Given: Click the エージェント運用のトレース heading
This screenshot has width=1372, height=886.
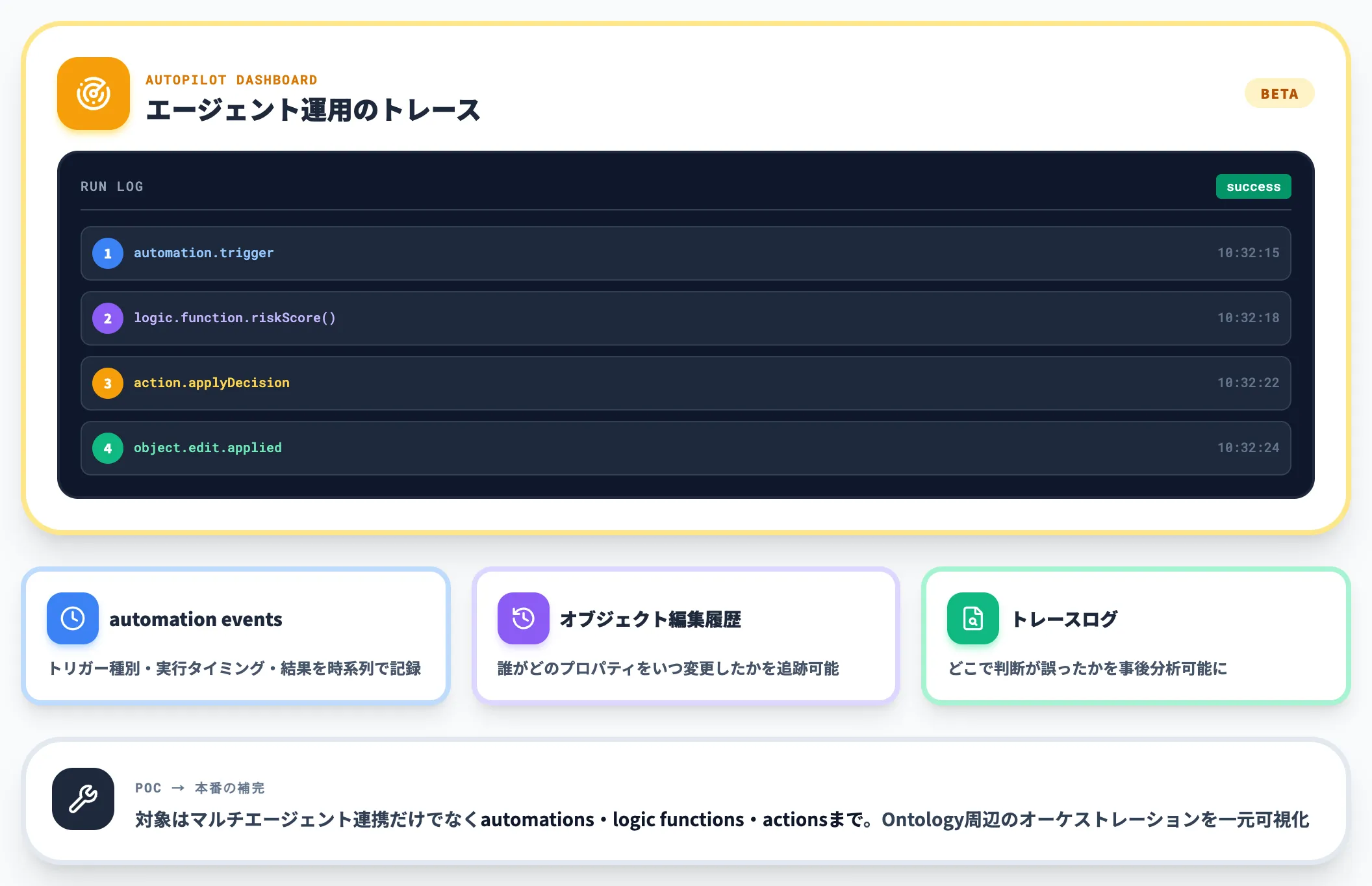Looking at the screenshot, I should pyautogui.click(x=312, y=110).
